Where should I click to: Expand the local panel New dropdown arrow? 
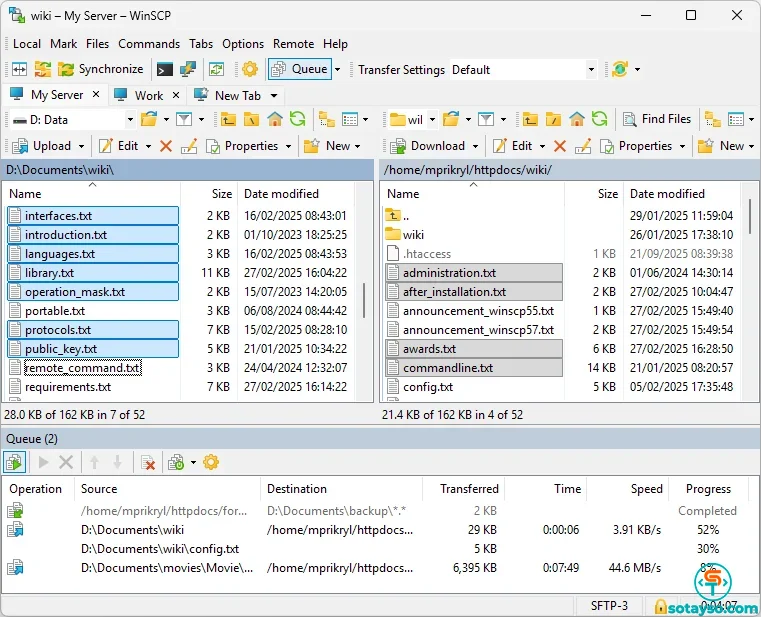click(358, 146)
